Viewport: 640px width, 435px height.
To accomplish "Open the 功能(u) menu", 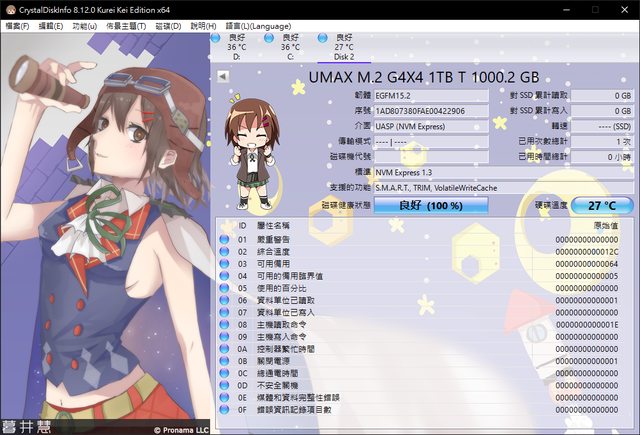I will coord(85,25).
